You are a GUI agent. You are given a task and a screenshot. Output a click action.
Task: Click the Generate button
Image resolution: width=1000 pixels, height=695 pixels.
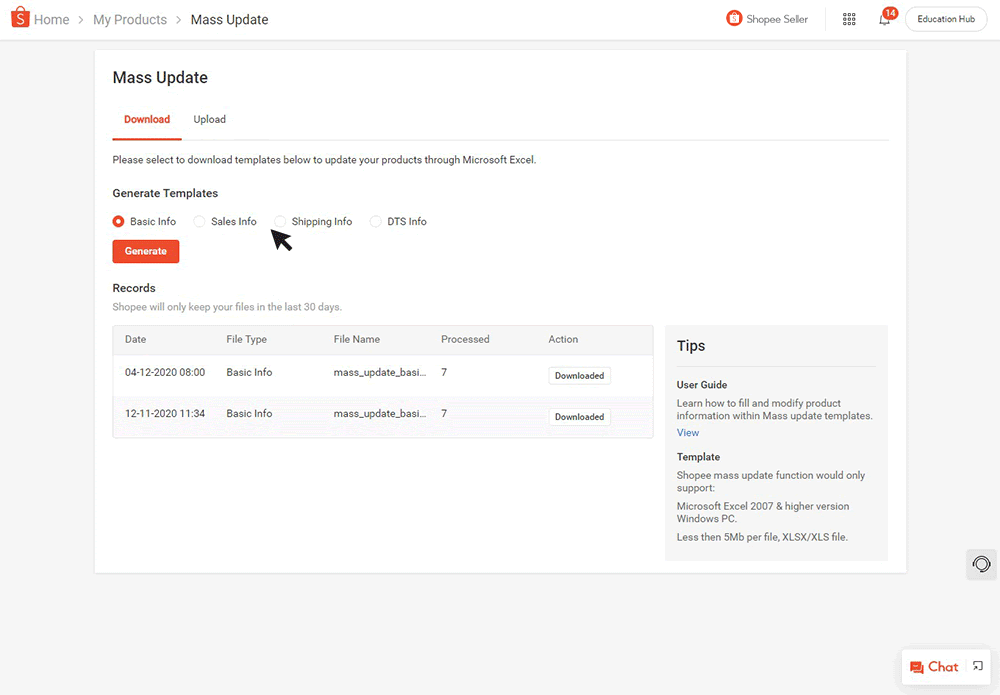click(145, 251)
